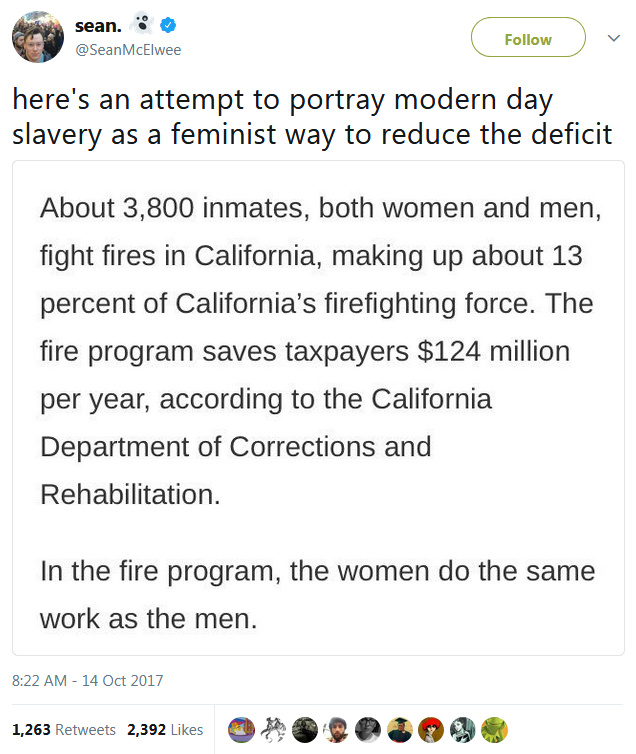Image resolution: width=636 pixels, height=754 pixels.
Task: Click the blue verified badge
Action: coord(168,25)
